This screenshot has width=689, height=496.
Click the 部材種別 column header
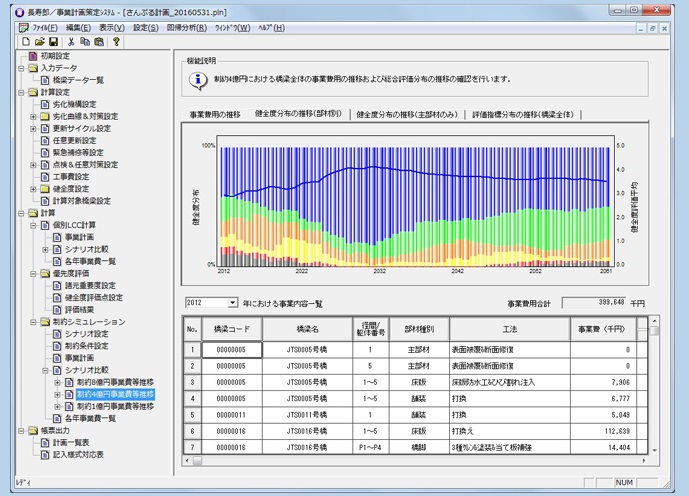click(x=419, y=329)
